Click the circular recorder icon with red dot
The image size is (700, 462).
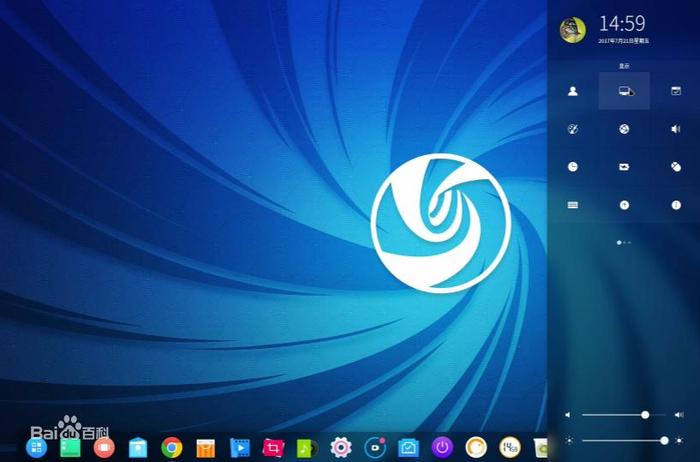tap(375, 447)
